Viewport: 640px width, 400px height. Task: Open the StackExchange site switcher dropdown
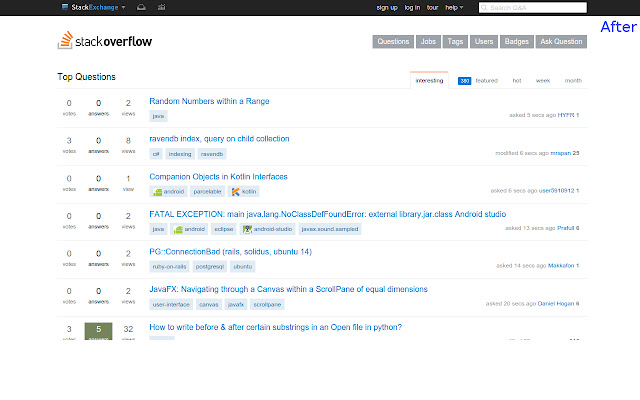[x=93, y=7]
